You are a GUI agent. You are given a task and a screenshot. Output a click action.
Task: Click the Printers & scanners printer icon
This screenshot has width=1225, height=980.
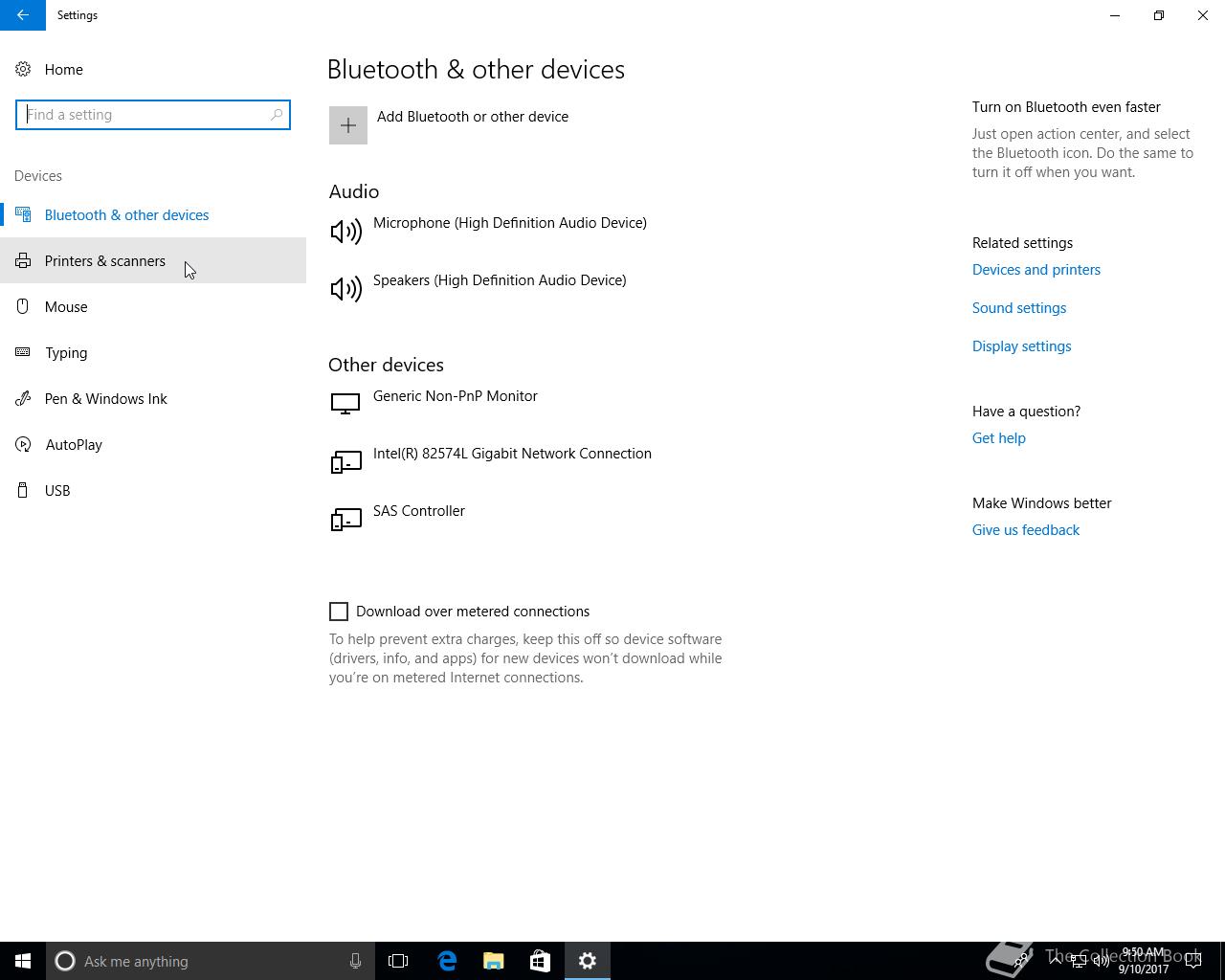coord(23,261)
